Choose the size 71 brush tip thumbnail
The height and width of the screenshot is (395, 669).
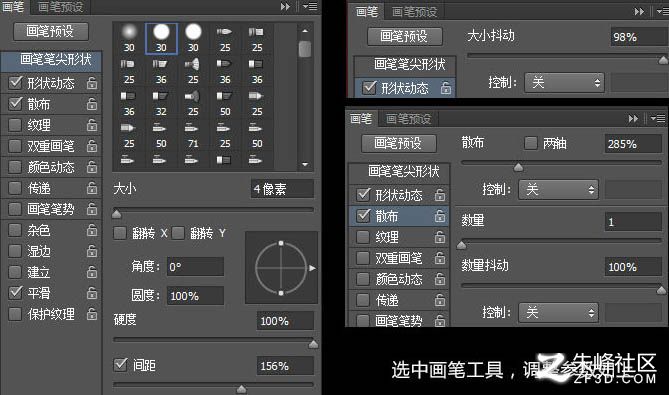(193, 135)
